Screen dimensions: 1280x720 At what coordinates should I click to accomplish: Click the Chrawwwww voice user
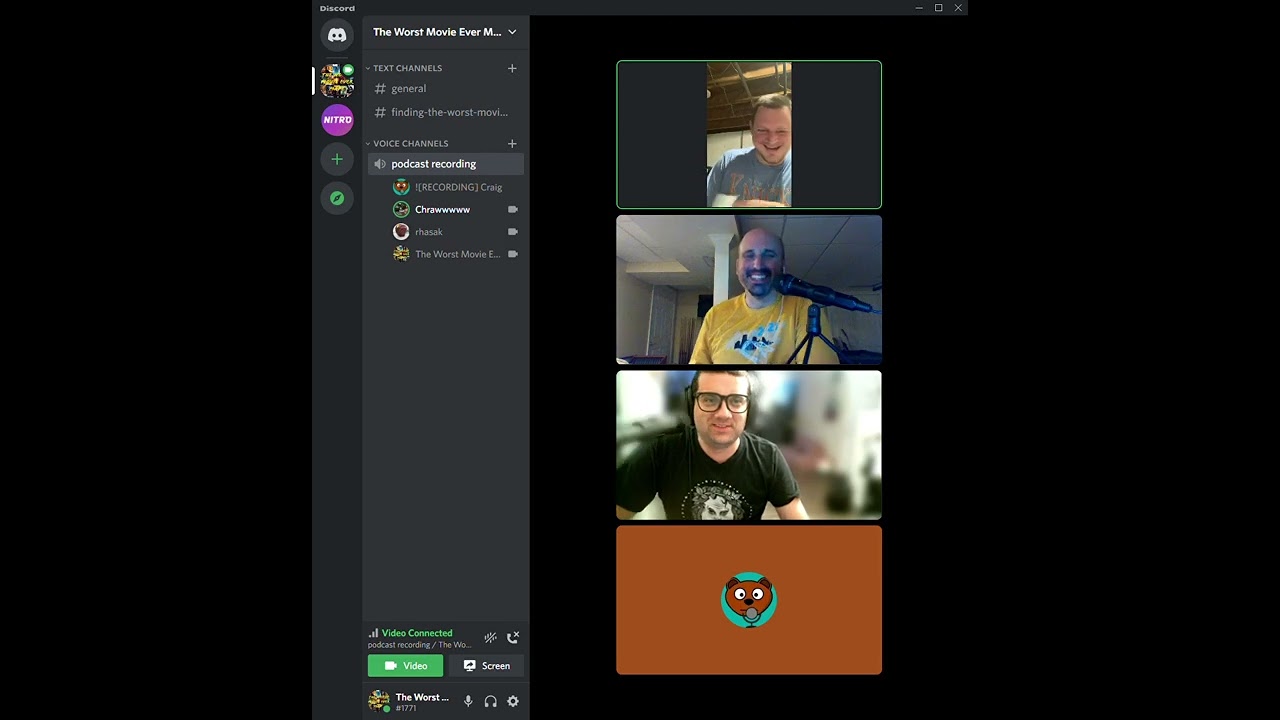point(457,209)
